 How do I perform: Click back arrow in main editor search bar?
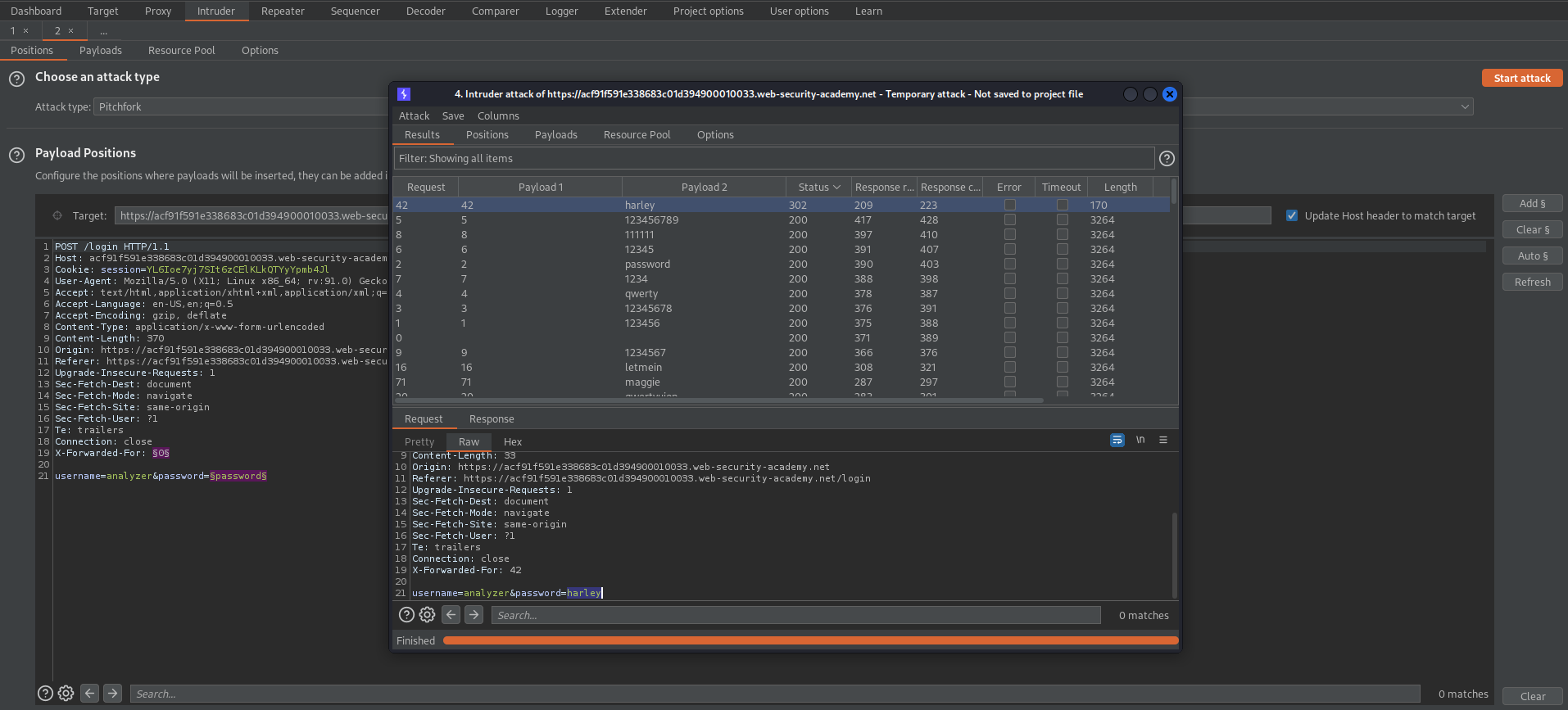tap(90, 694)
